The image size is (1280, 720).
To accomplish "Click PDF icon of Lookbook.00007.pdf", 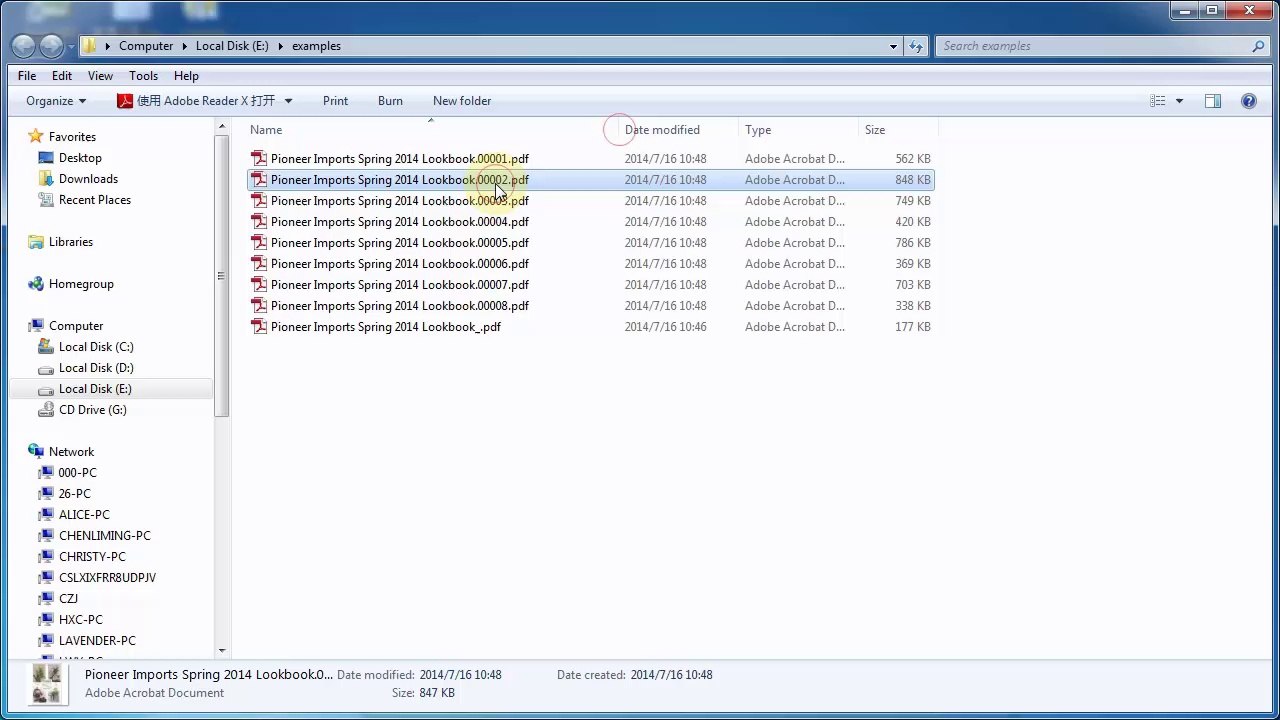I will 259,285.
